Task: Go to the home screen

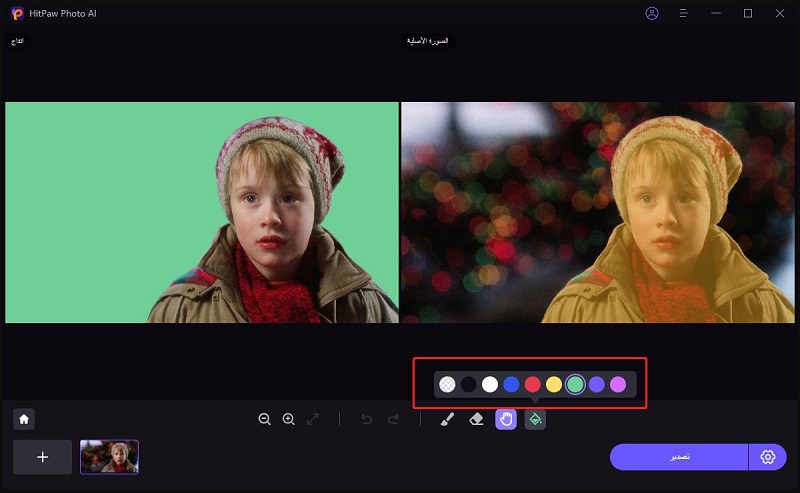Action: point(24,419)
